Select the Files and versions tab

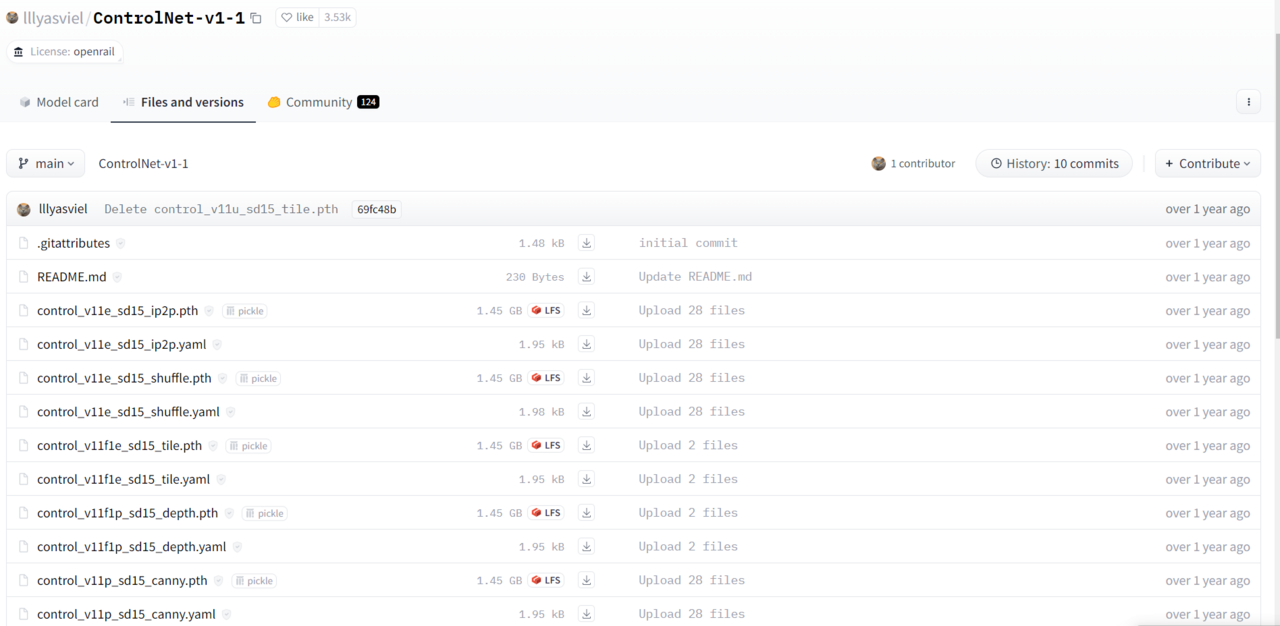click(x=183, y=102)
